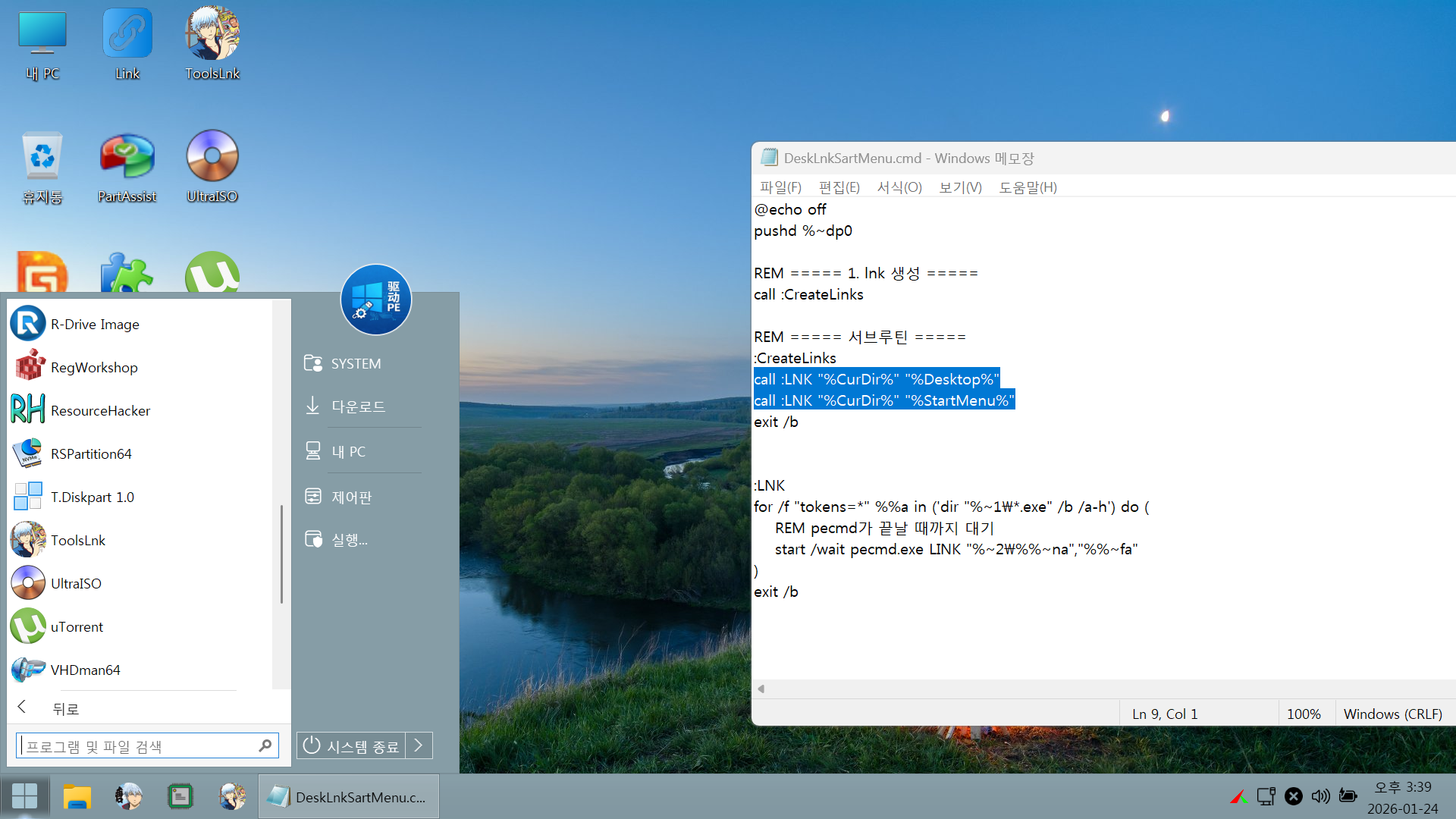Viewport: 1456px width, 819px height.
Task: Open the 서식(O) menu in Notepad
Action: (x=899, y=187)
